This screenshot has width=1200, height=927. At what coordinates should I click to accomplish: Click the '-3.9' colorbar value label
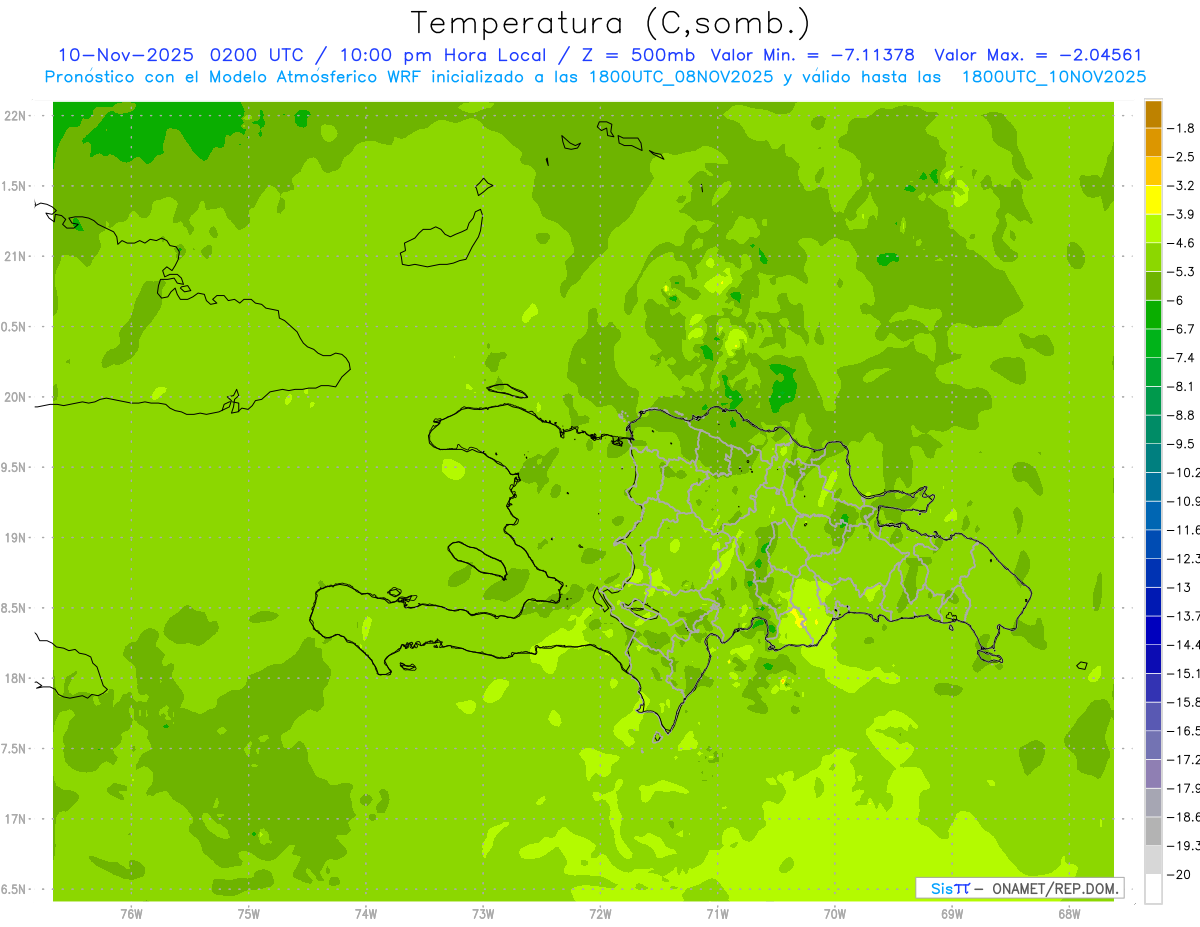[1181, 214]
